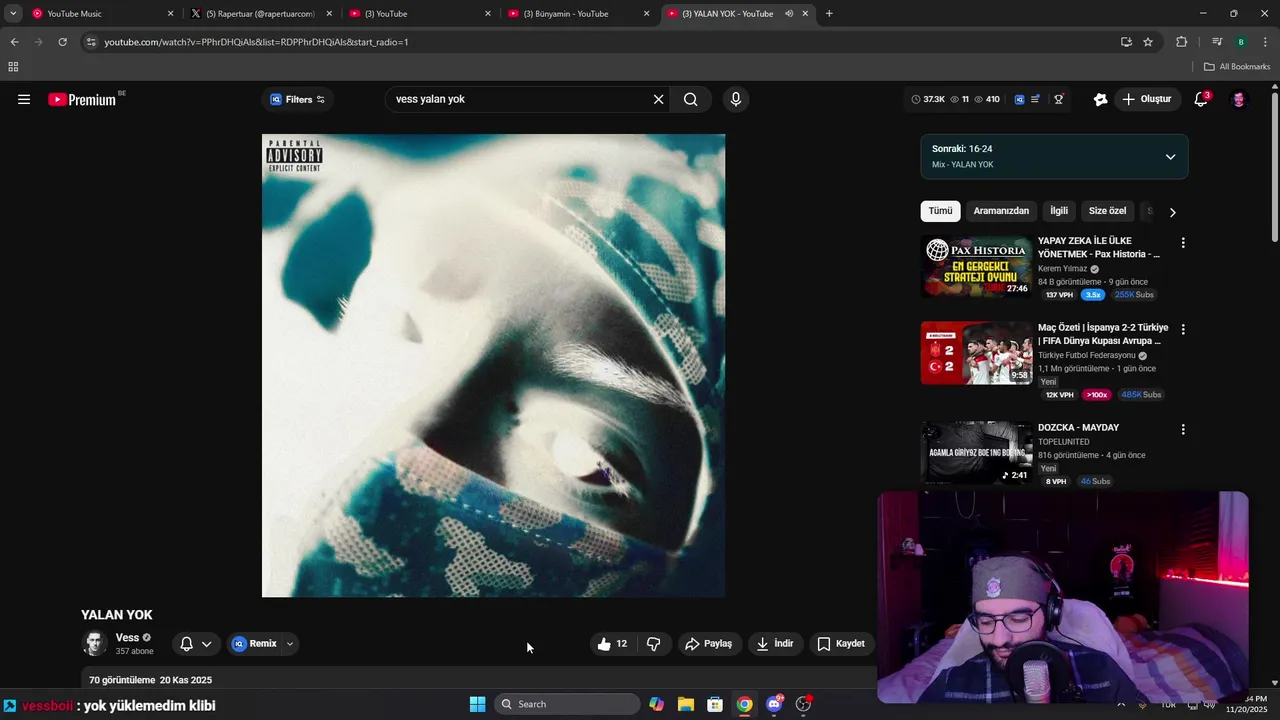1280x720 pixels.
Task: Start voice search with microphone icon
Action: click(x=736, y=99)
